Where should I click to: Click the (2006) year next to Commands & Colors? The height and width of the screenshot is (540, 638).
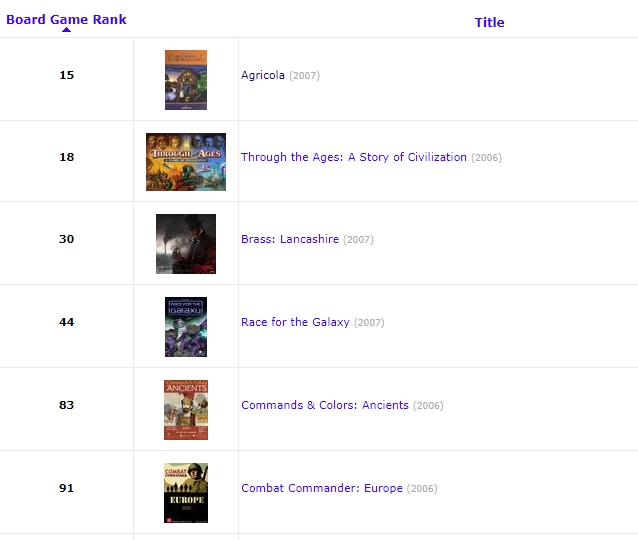(x=428, y=405)
